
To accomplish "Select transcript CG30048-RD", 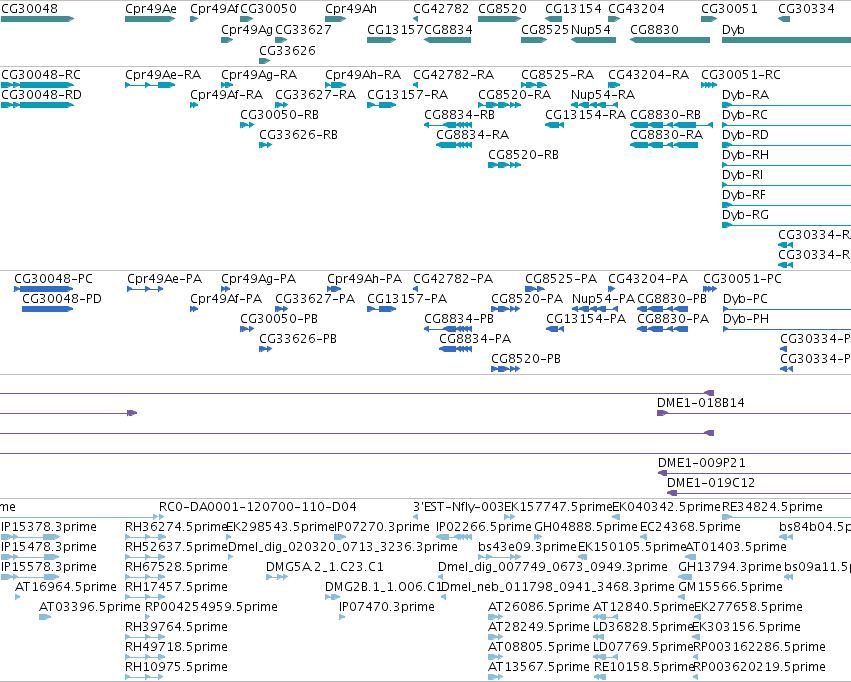I will click(x=41, y=95).
